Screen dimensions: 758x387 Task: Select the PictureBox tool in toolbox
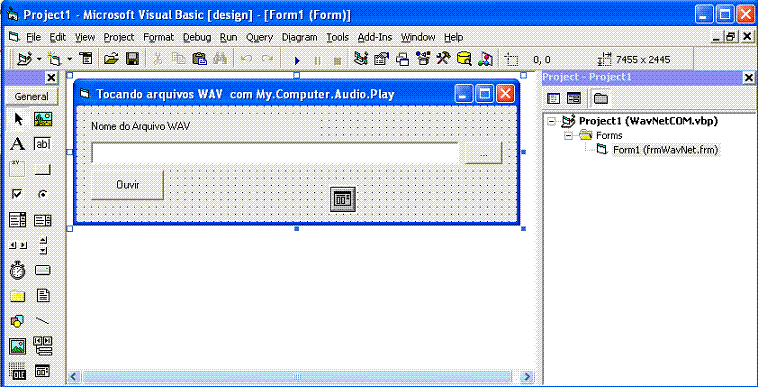point(43,119)
